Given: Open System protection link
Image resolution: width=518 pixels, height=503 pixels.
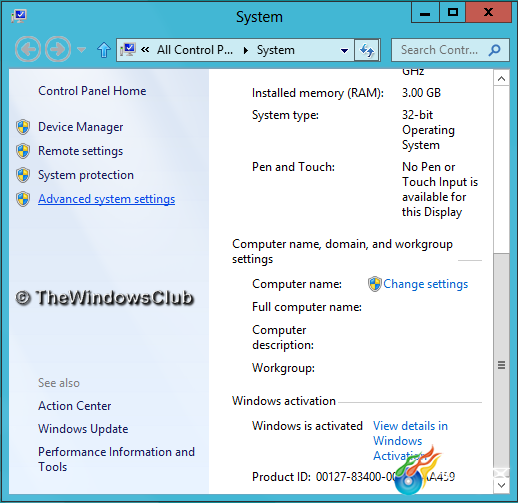Looking at the screenshot, I should pos(86,175).
